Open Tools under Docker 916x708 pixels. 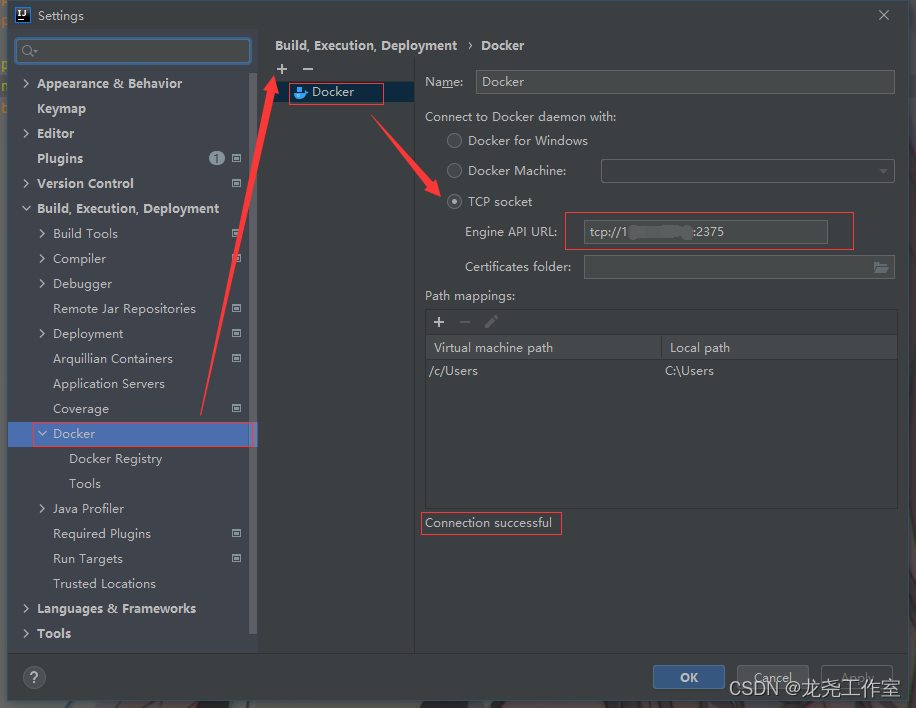pyautogui.click(x=85, y=484)
